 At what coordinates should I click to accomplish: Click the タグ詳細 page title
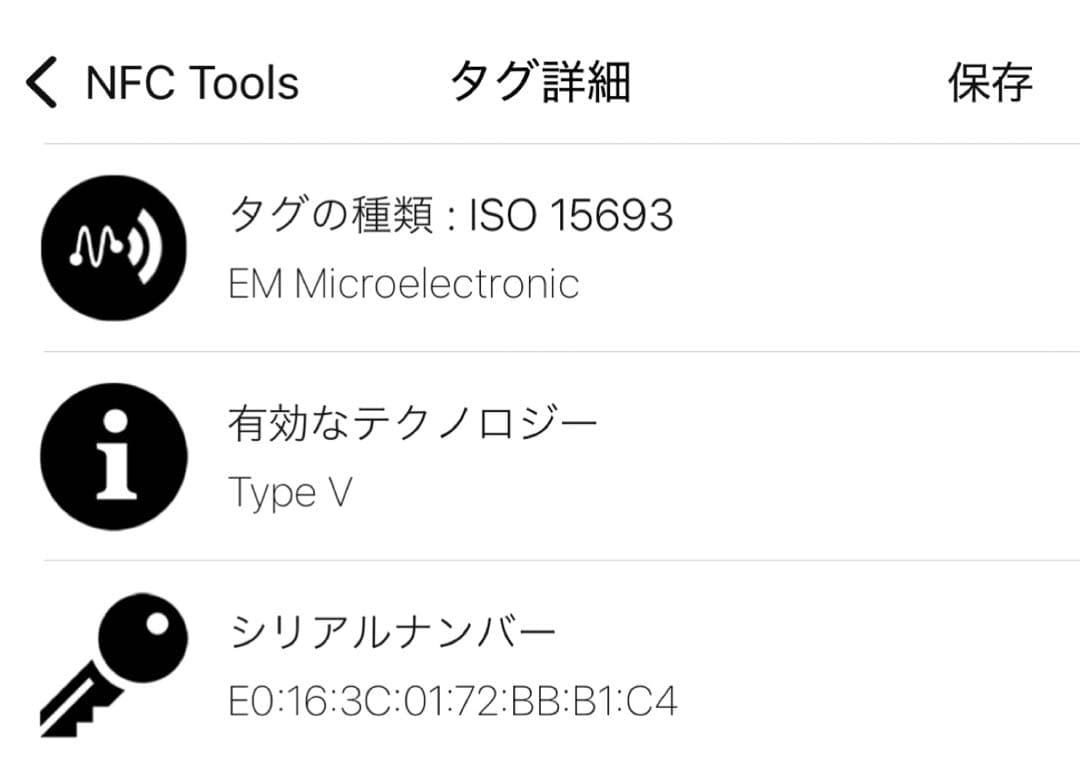540,82
